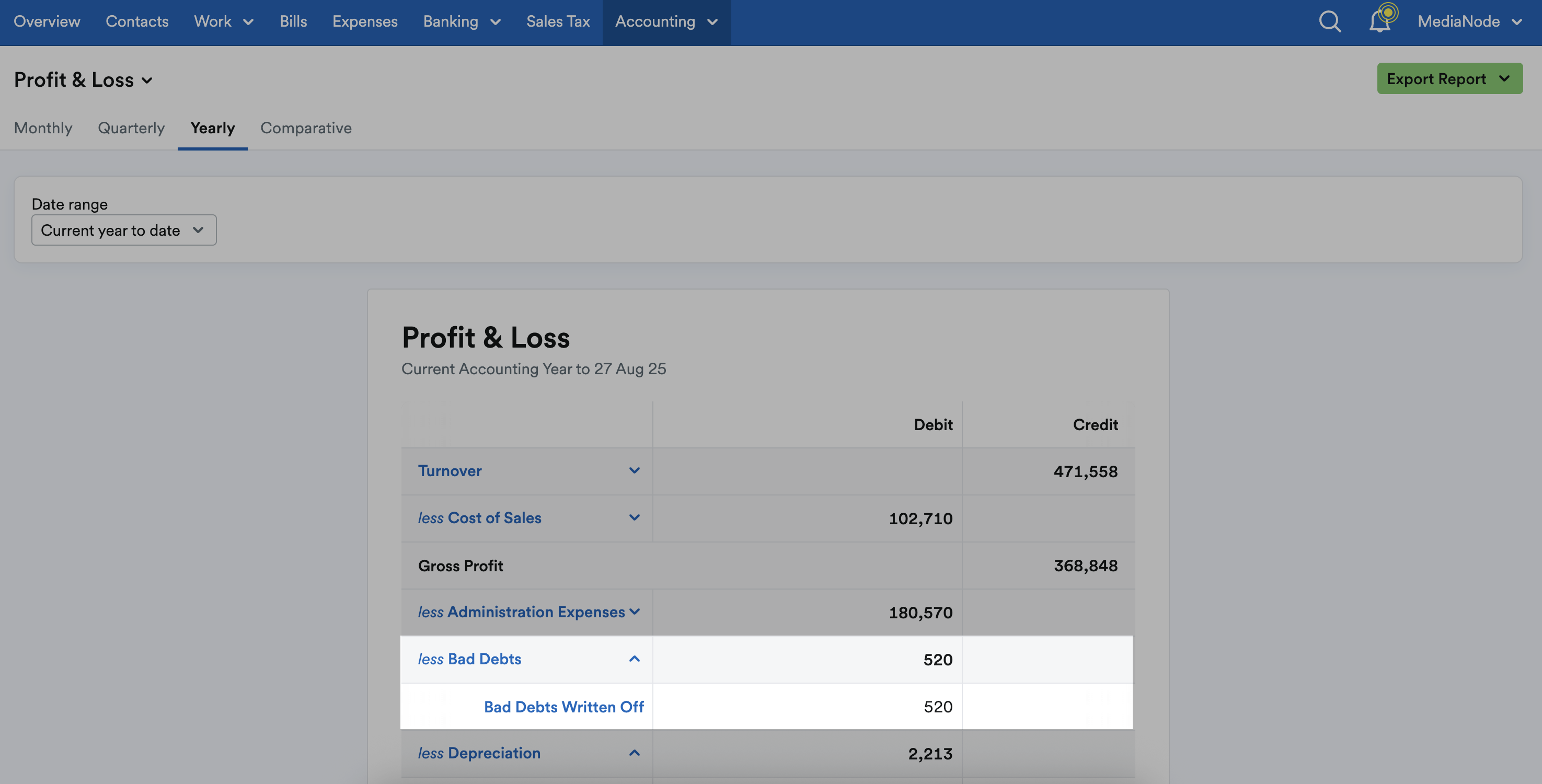The image size is (1542, 784).
Task: Click the Export Report button
Action: coord(1449,78)
